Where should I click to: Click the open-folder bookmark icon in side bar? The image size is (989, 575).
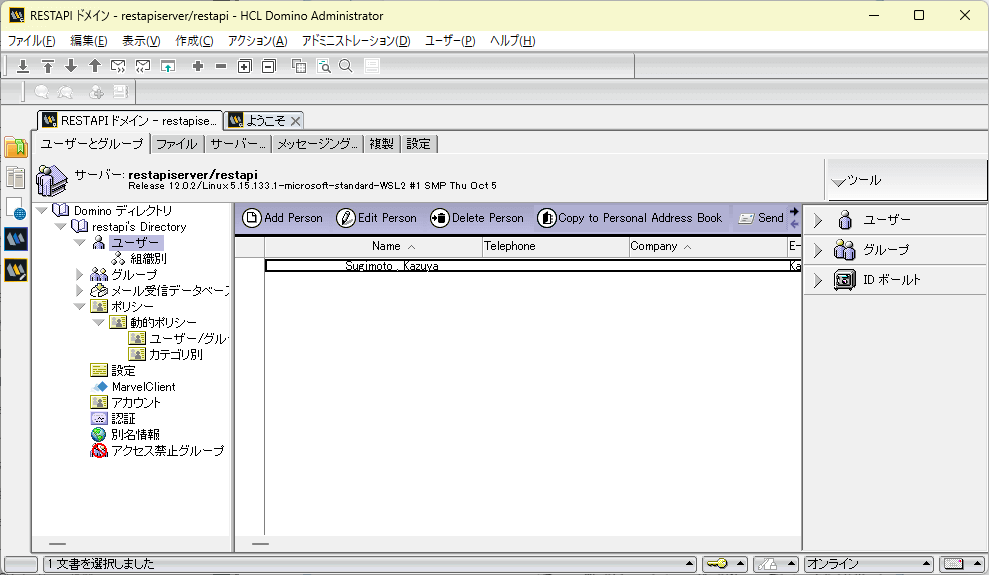click(x=16, y=148)
